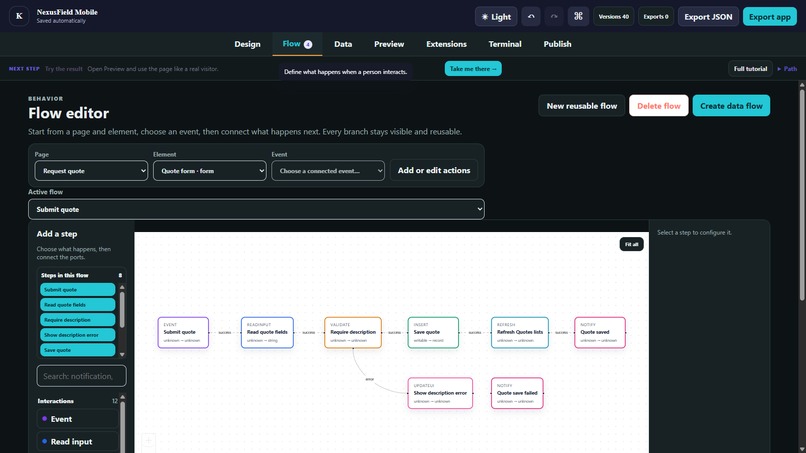806x453 pixels.
Task: Select Show description error in steps list
Action: click(x=78, y=335)
